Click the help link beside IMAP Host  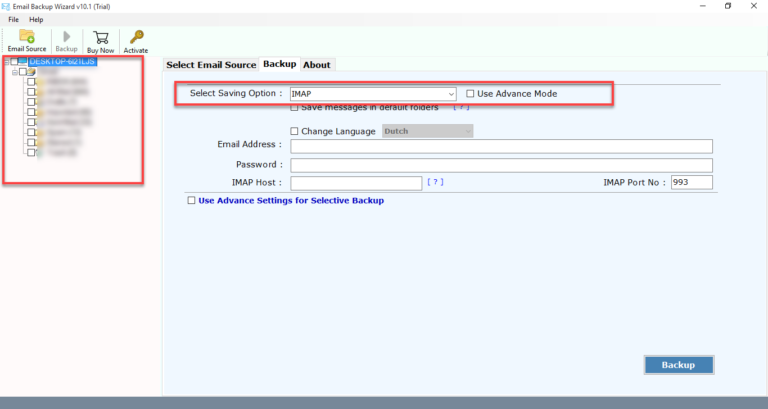pos(434,182)
